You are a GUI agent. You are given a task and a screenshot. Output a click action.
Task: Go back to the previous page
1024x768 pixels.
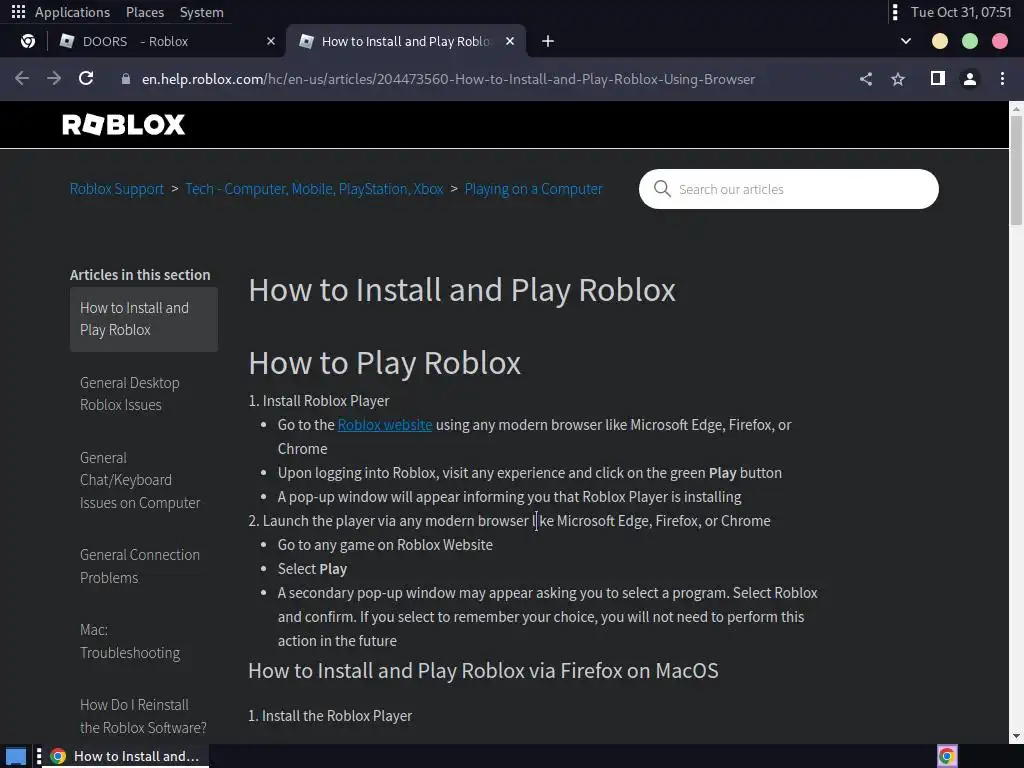[x=22, y=79]
